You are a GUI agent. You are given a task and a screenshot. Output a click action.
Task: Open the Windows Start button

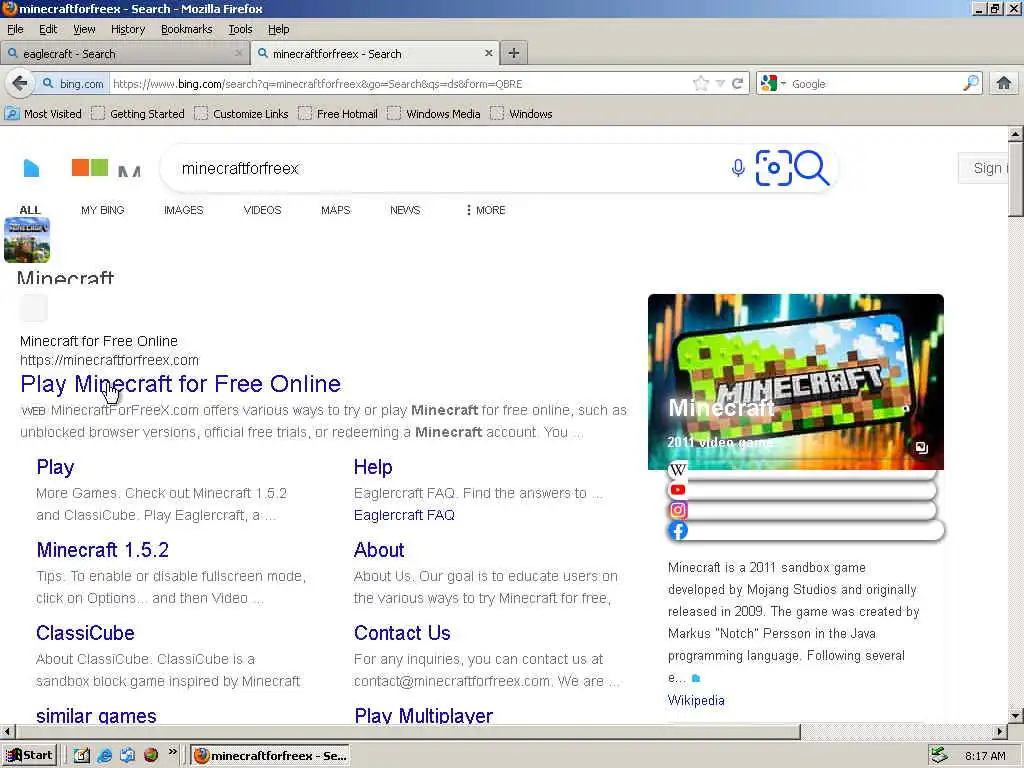coord(29,756)
